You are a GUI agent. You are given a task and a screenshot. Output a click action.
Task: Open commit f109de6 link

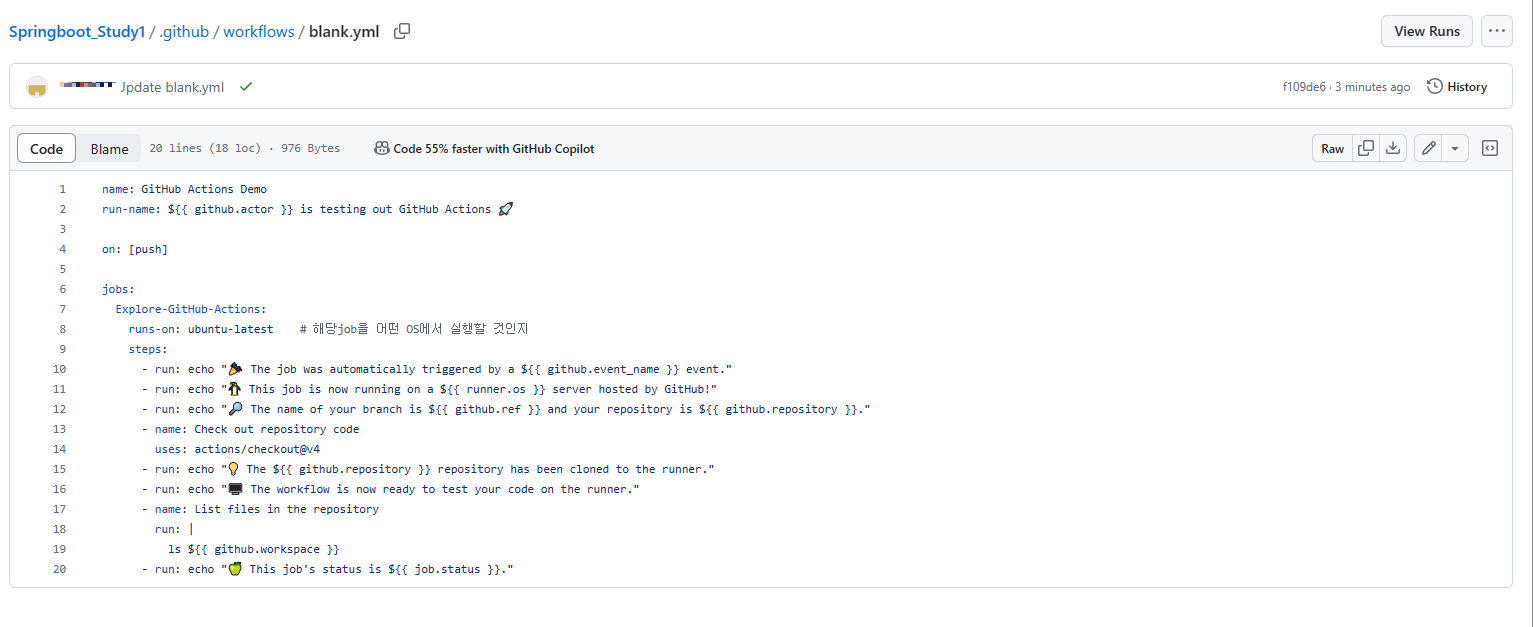click(x=1304, y=87)
